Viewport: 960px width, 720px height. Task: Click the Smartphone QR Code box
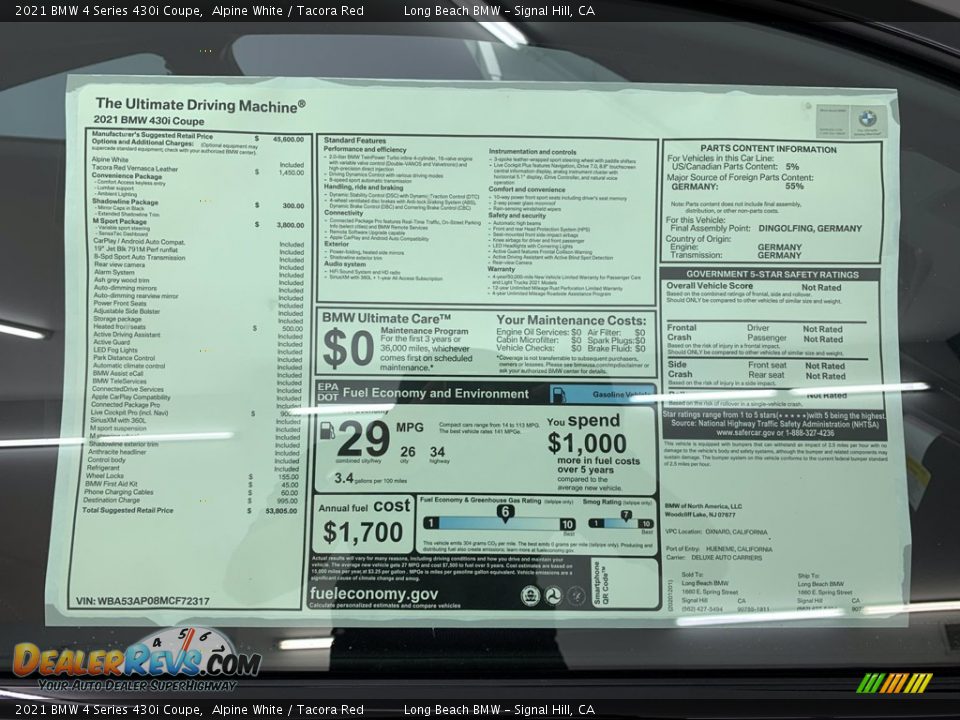(x=624, y=584)
